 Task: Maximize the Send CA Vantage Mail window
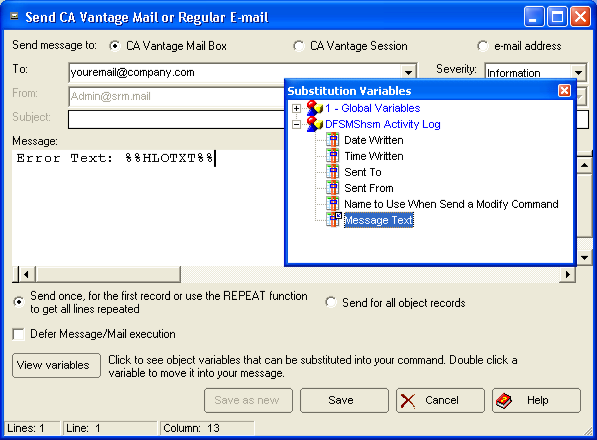coord(557,17)
